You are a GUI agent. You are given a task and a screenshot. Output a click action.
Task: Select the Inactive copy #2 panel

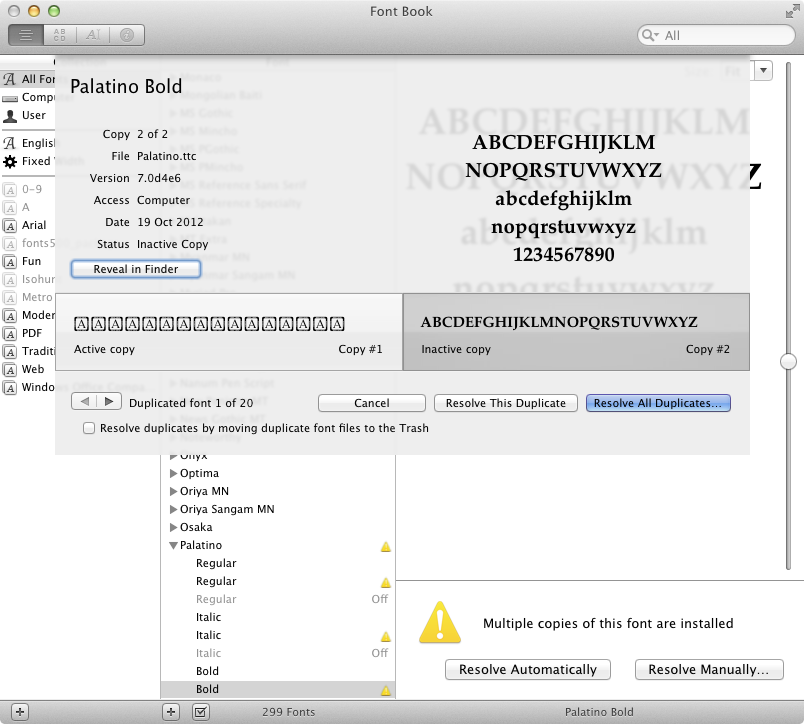[576, 332]
